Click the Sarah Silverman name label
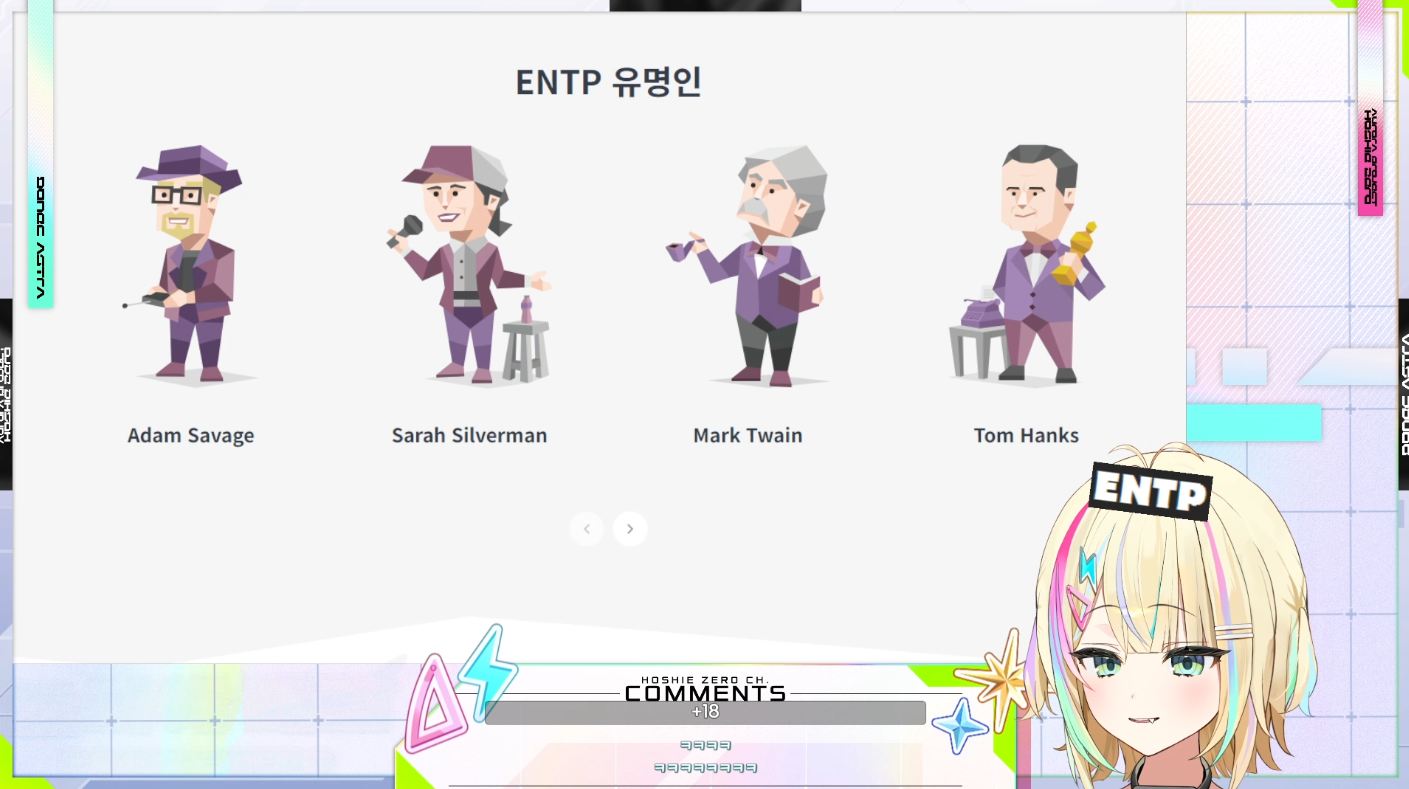 (469, 436)
